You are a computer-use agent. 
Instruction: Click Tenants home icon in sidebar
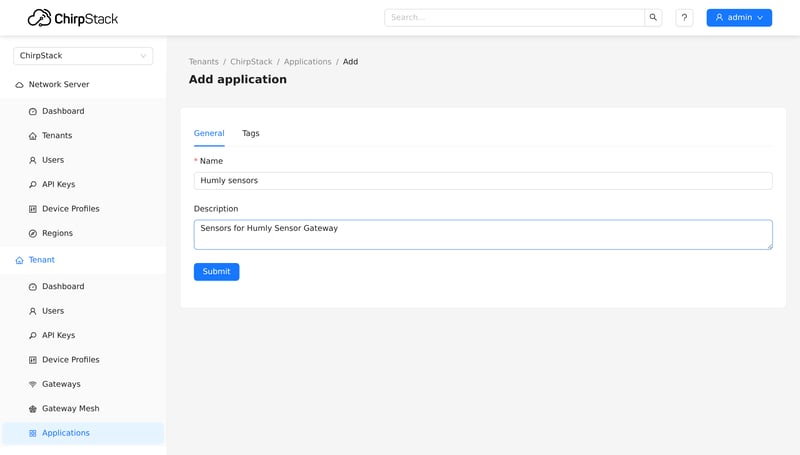(33, 136)
